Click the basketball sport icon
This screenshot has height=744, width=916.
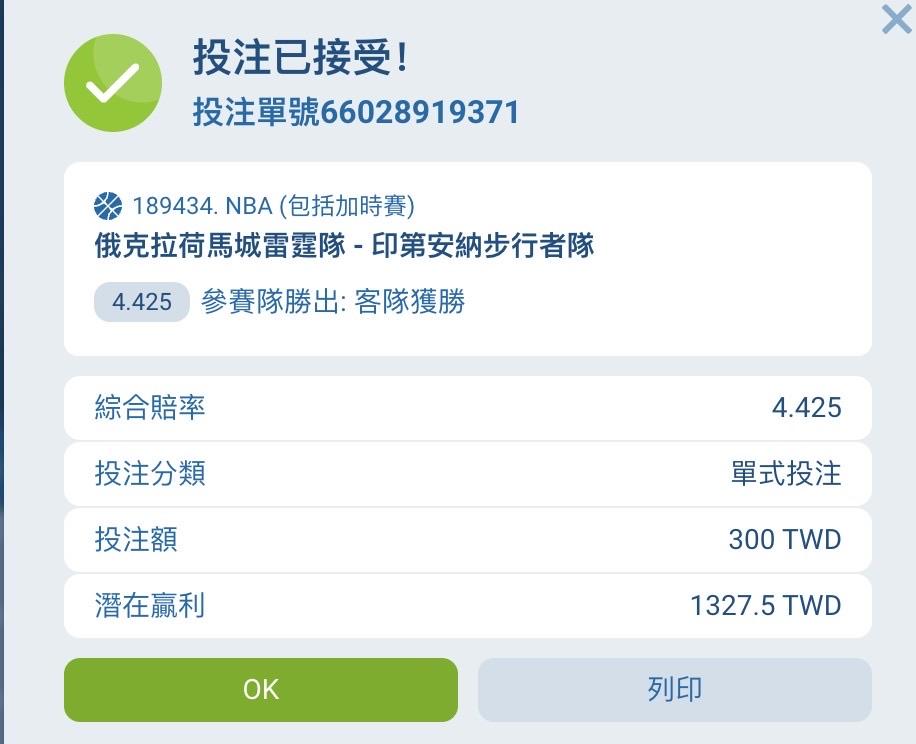click(x=108, y=206)
